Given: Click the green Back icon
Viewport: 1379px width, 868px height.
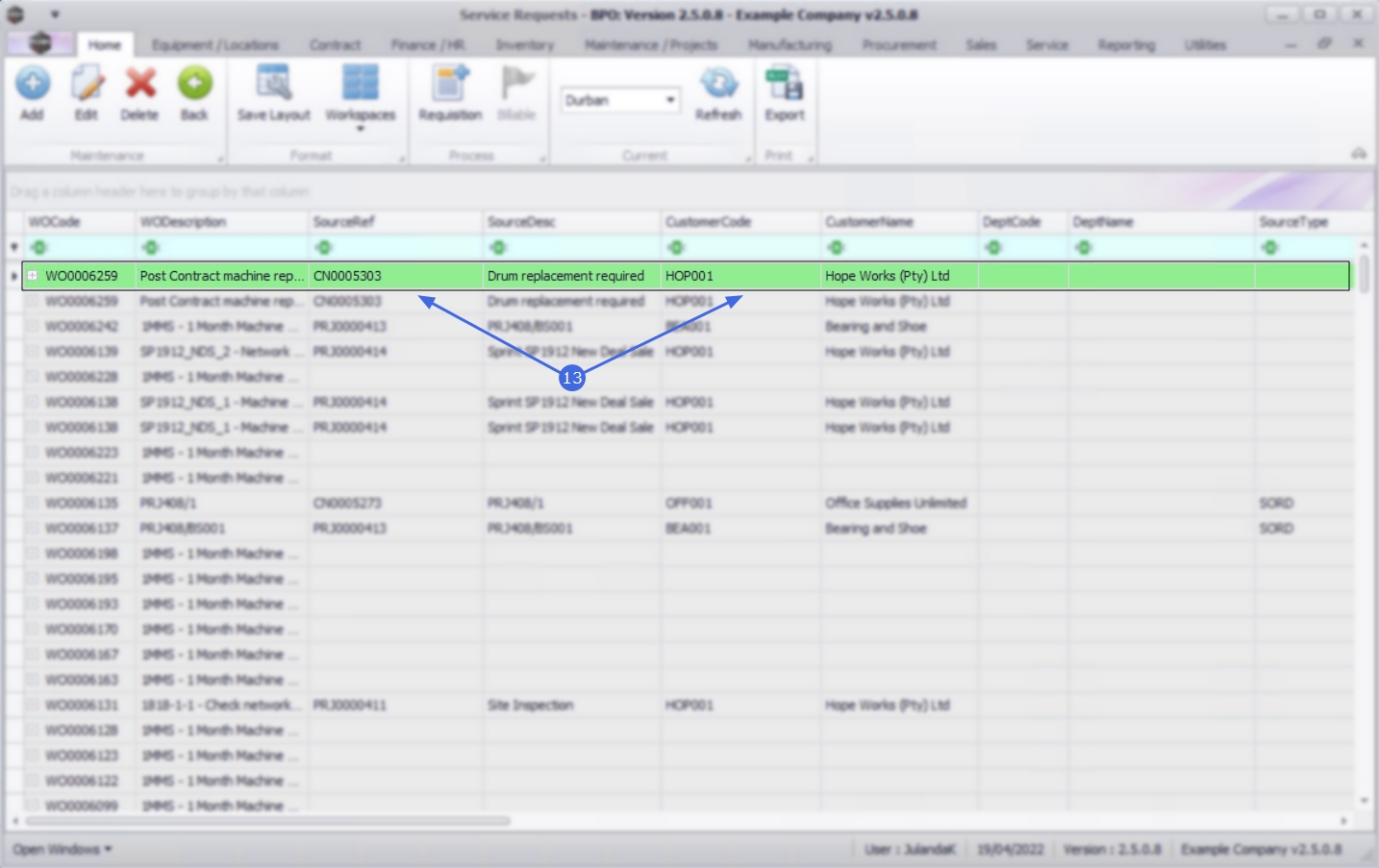Looking at the screenshot, I should click(x=194, y=84).
